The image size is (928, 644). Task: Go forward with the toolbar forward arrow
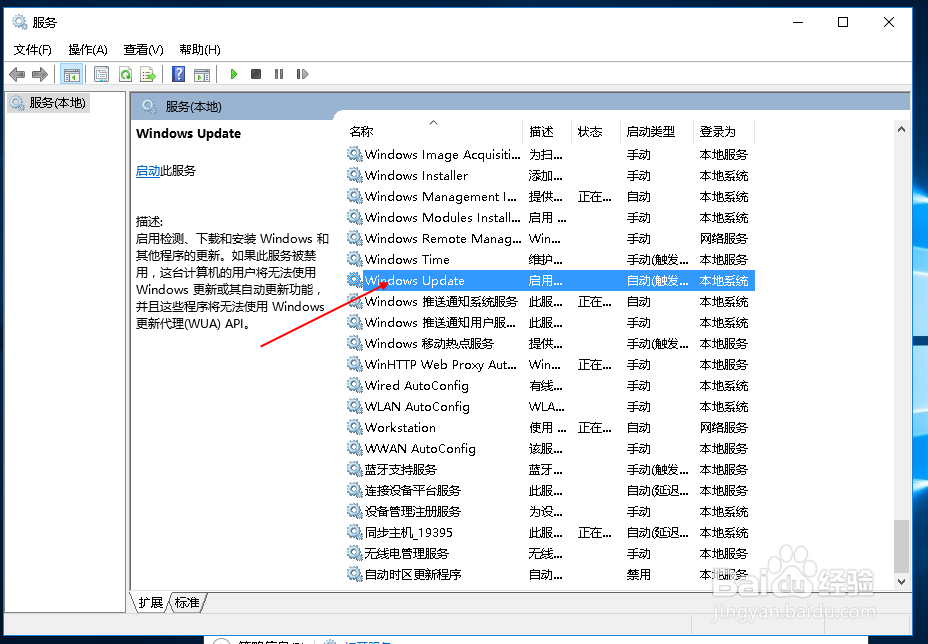point(40,75)
